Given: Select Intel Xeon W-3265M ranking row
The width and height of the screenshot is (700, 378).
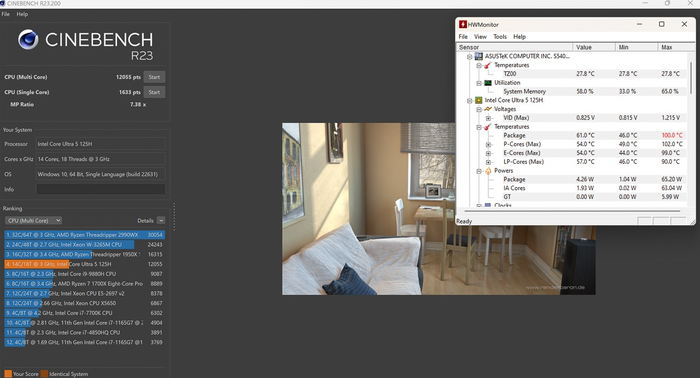Looking at the screenshot, I should pyautogui.click(x=84, y=245).
